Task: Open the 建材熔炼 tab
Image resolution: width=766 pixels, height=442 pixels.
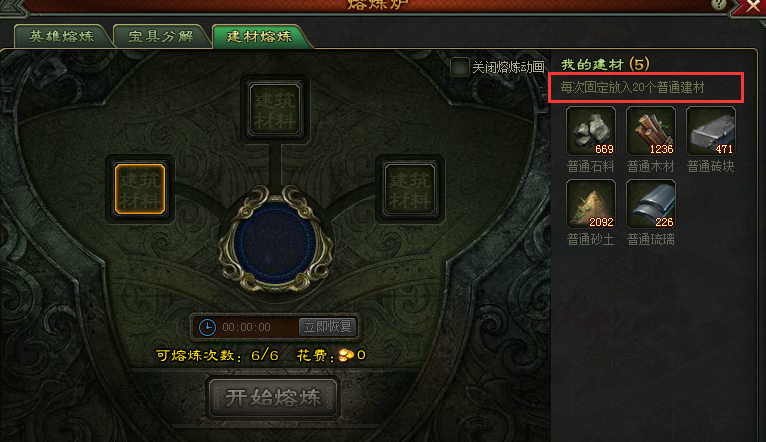Action: coord(259,36)
